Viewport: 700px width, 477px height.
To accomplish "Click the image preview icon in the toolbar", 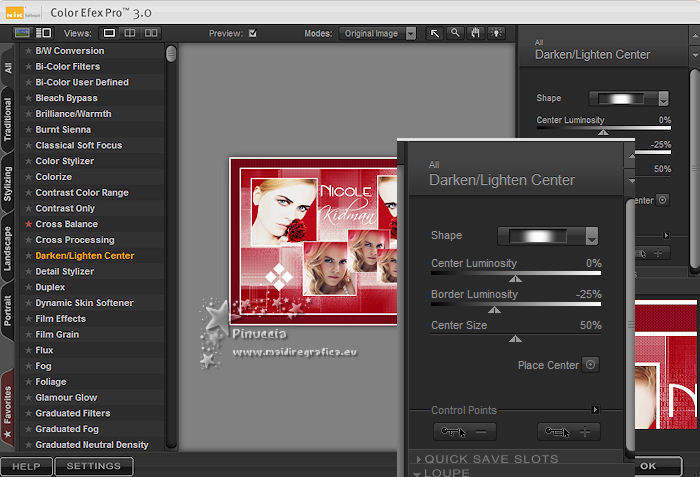I will pyautogui.click(x=22, y=33).
